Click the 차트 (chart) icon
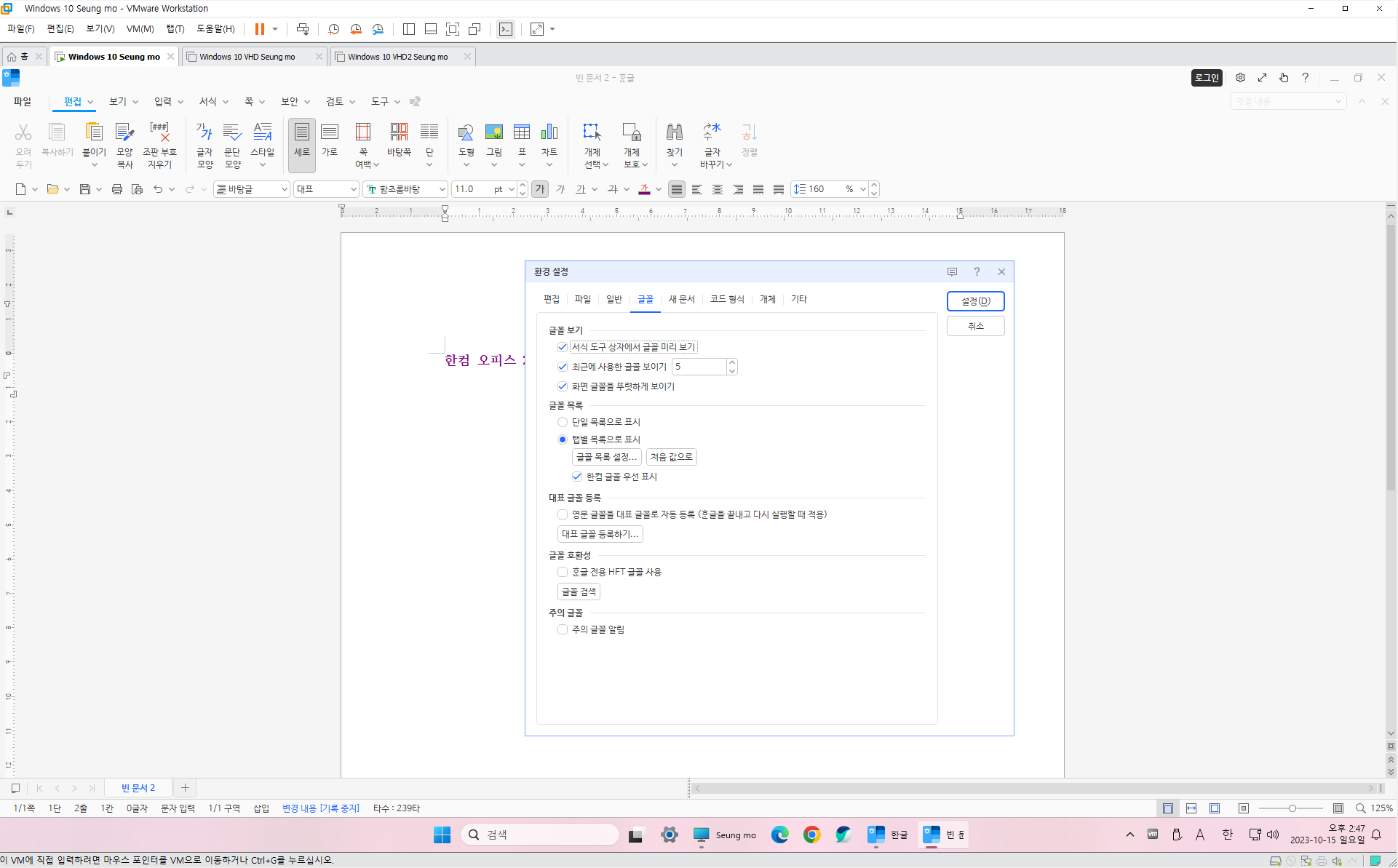The width and height of the screenshot is (1398, 868). tap(549, 133)
